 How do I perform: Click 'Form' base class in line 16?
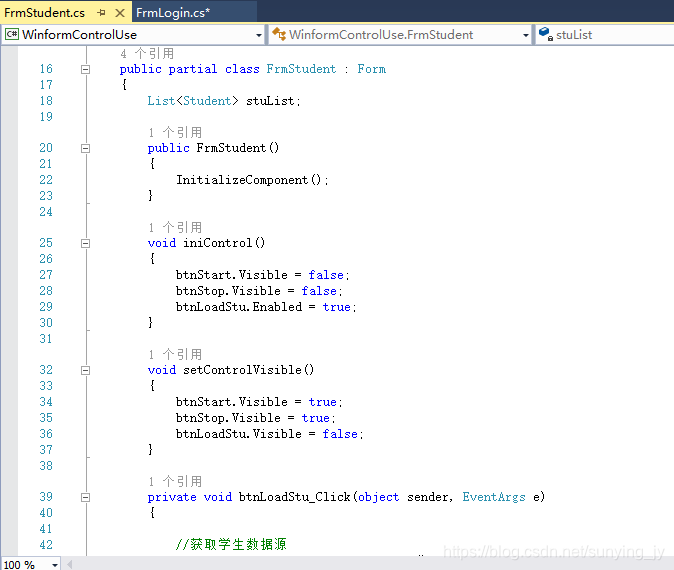point(372,69)
